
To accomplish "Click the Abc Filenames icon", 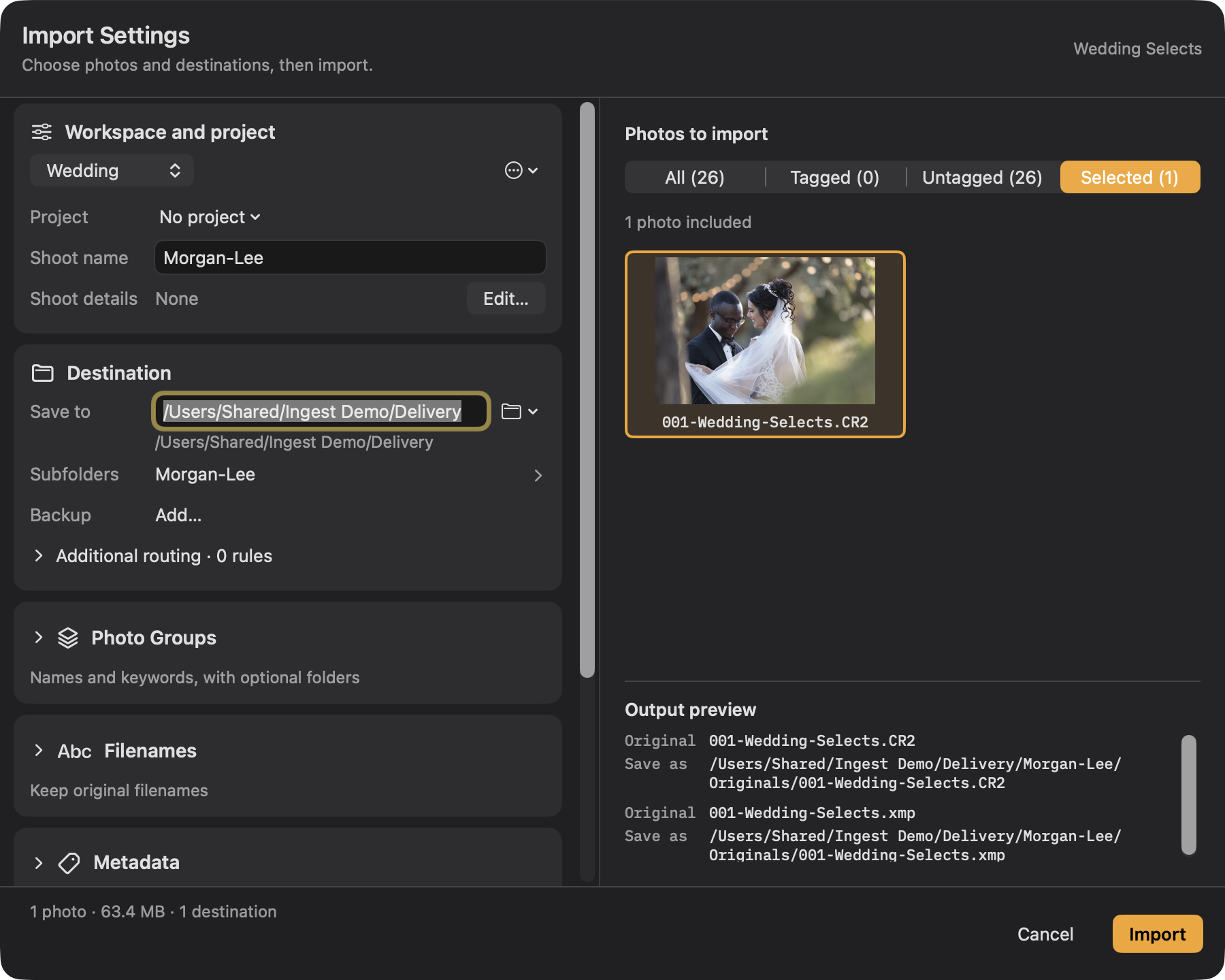I will click(x=74, y=751).
